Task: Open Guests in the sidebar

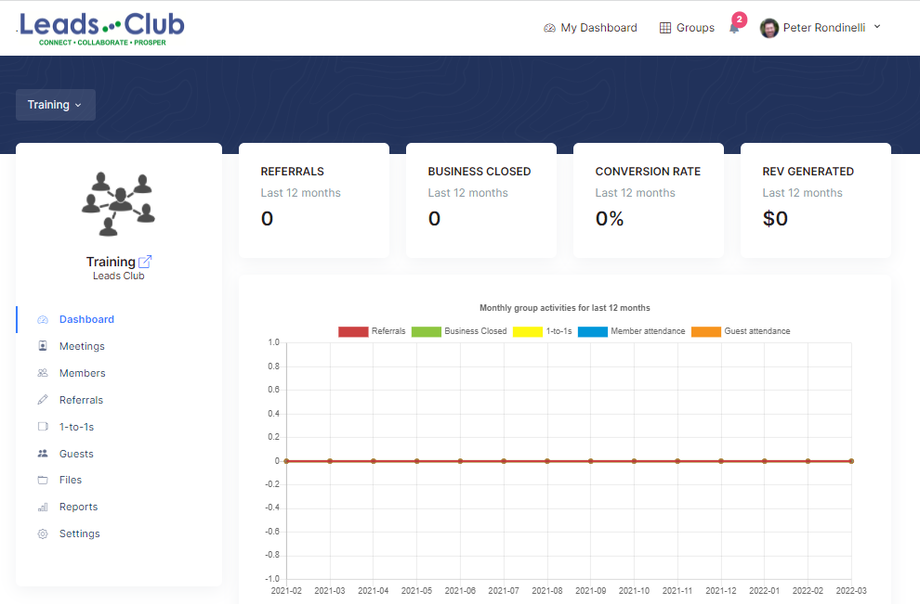Action: coord(76,454)
